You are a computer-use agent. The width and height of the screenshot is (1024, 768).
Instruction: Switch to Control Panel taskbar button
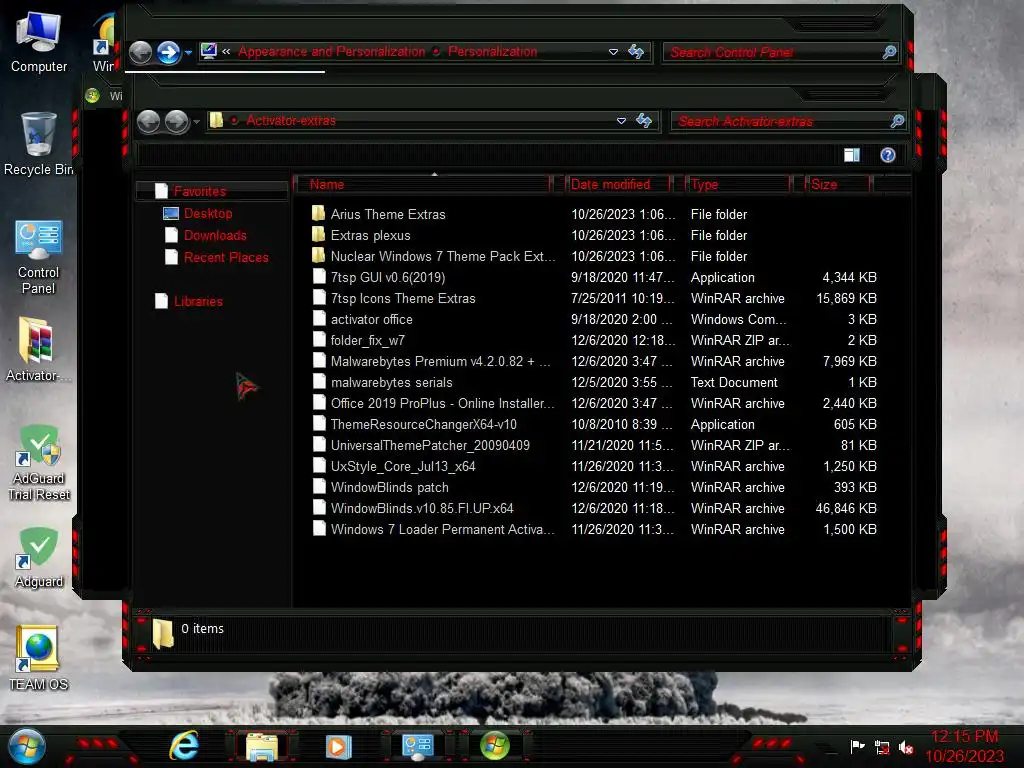[x=417, y=746]
